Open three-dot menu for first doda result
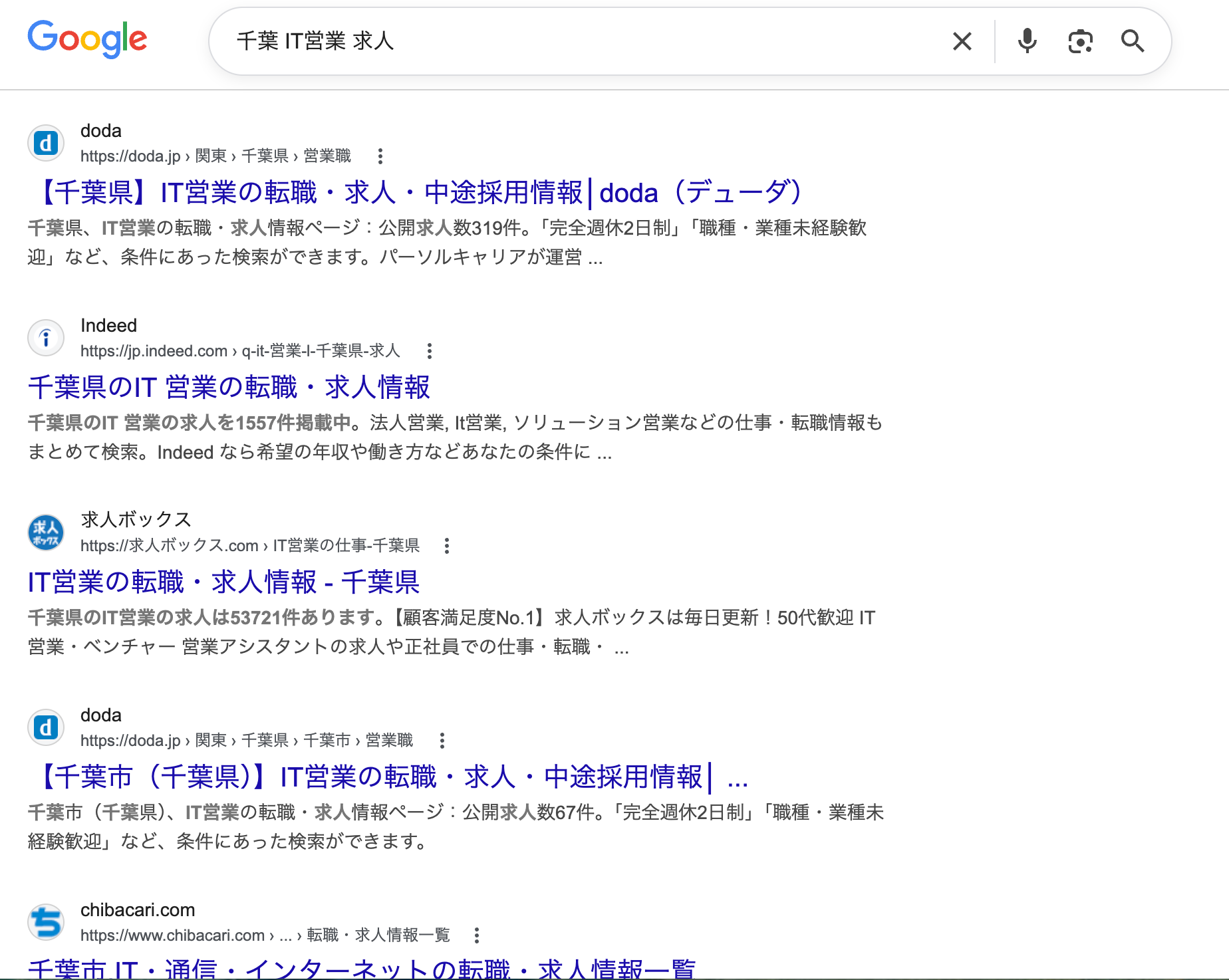This screenshot has width=1229, height=980. (x=380, y=156)
